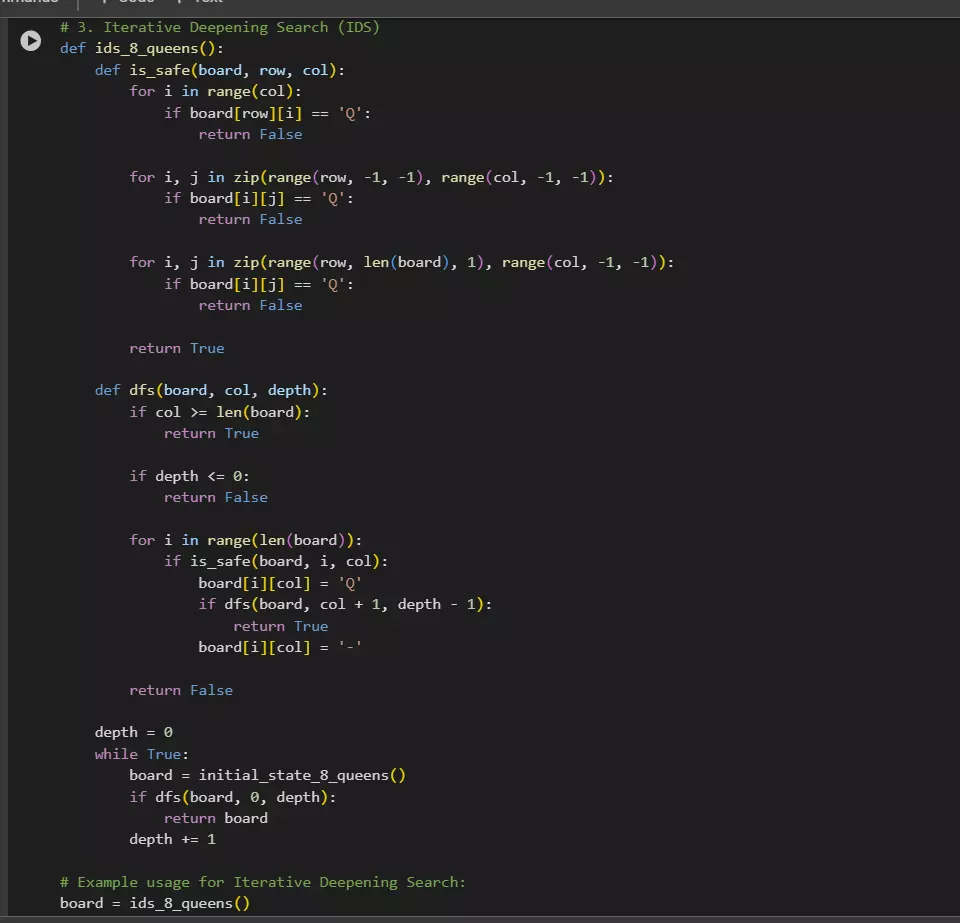The image size is (960, 923).
Task: Run the ids_8_queens code cell
Action: pos(31,42)
